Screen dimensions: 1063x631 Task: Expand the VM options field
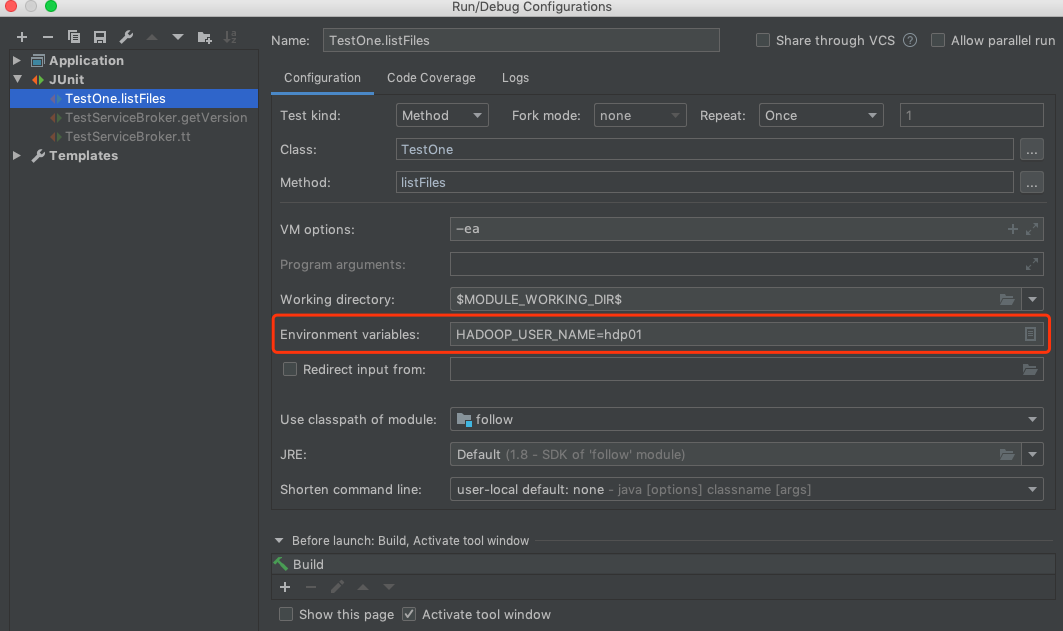pos(1031,229)
